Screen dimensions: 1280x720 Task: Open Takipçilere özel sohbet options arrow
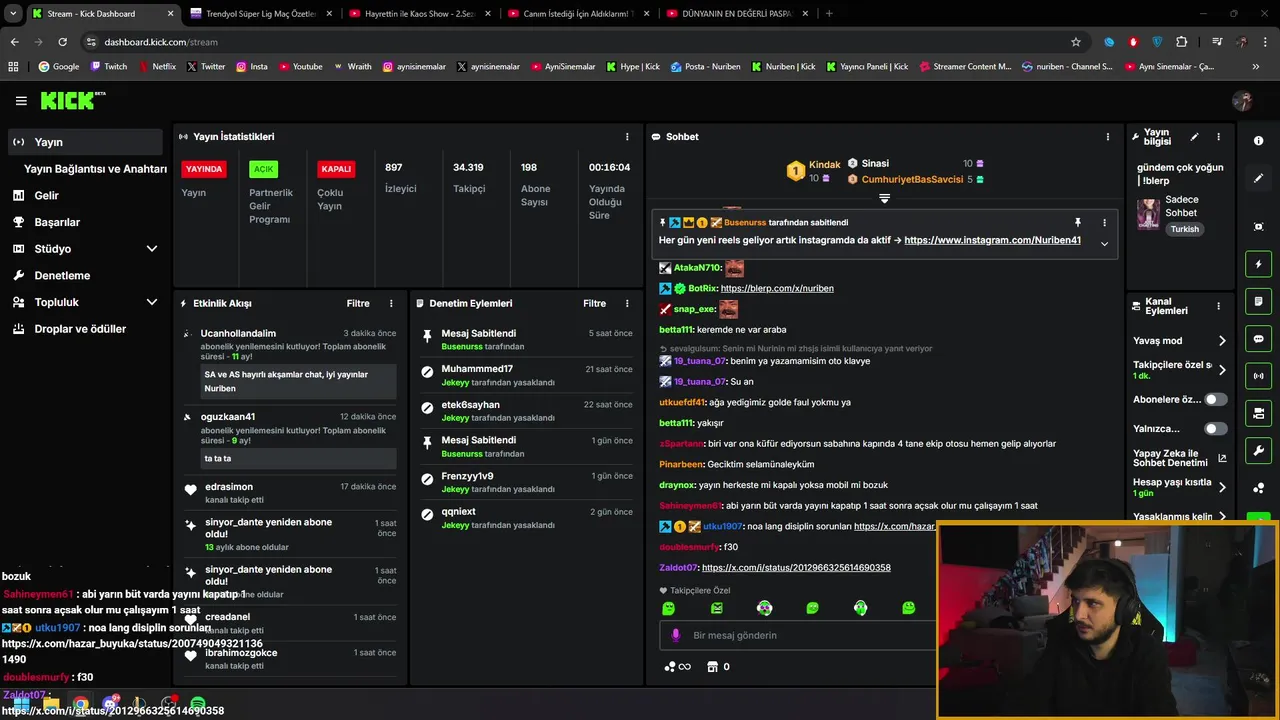click(x=1222, y=370)
